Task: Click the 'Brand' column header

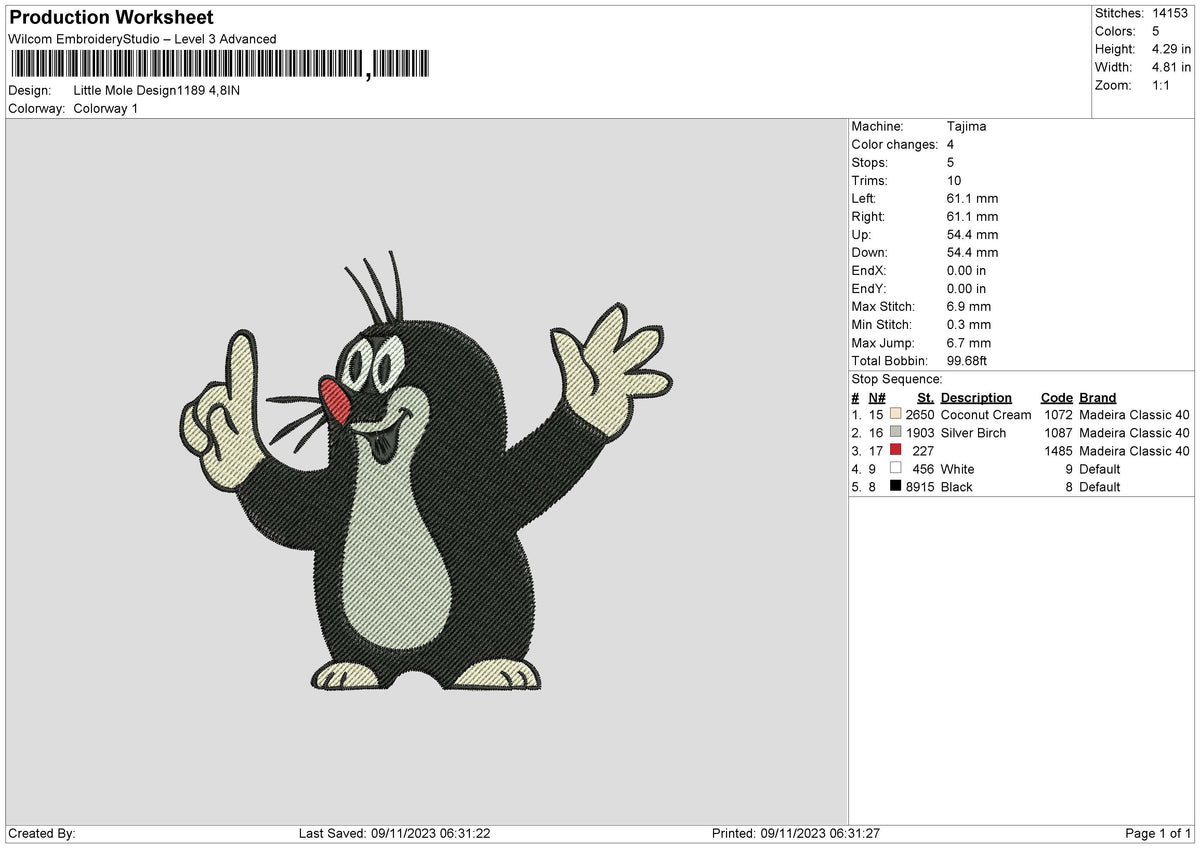Action: click(x=1098, y=397)
